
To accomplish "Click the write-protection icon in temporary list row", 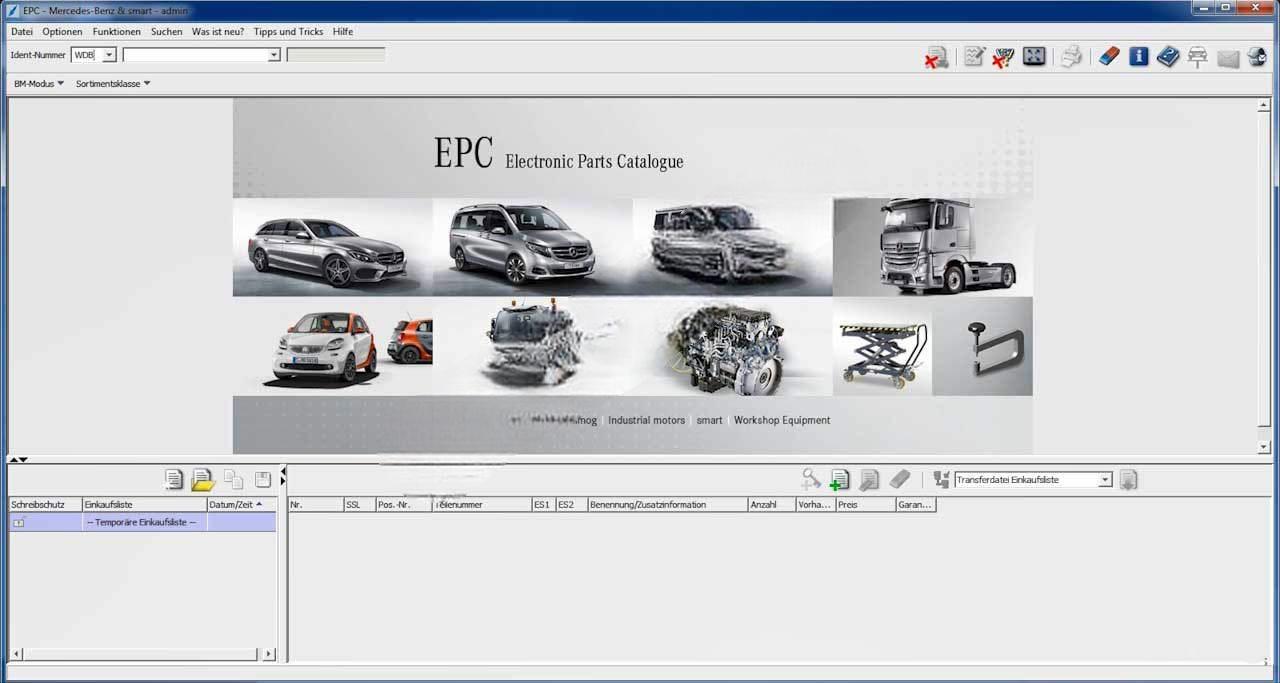I will coord(19,522).
